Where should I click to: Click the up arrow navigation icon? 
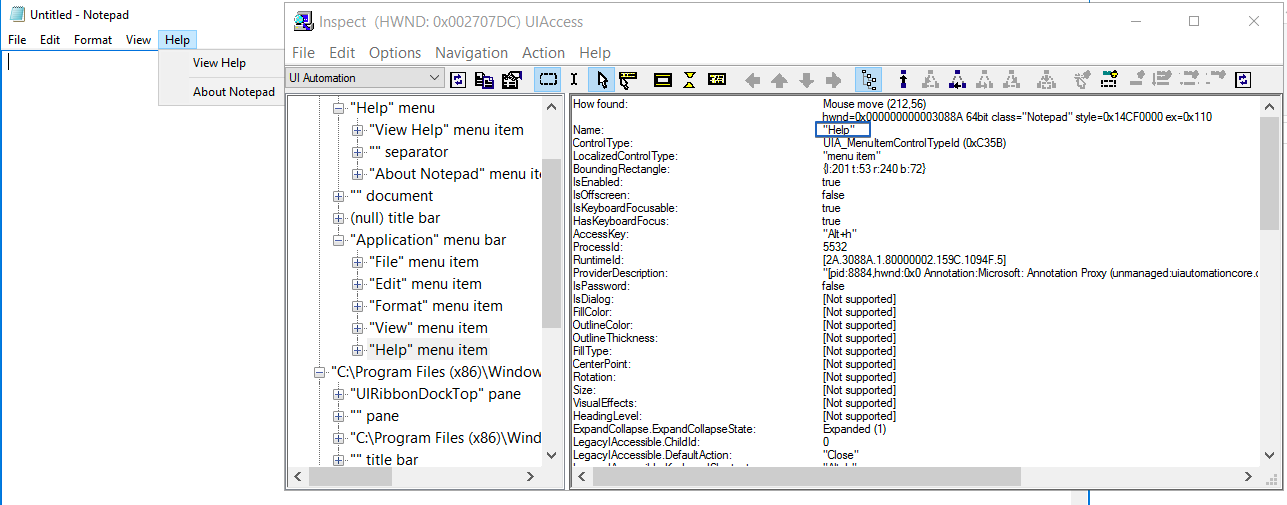pos(780,78)
